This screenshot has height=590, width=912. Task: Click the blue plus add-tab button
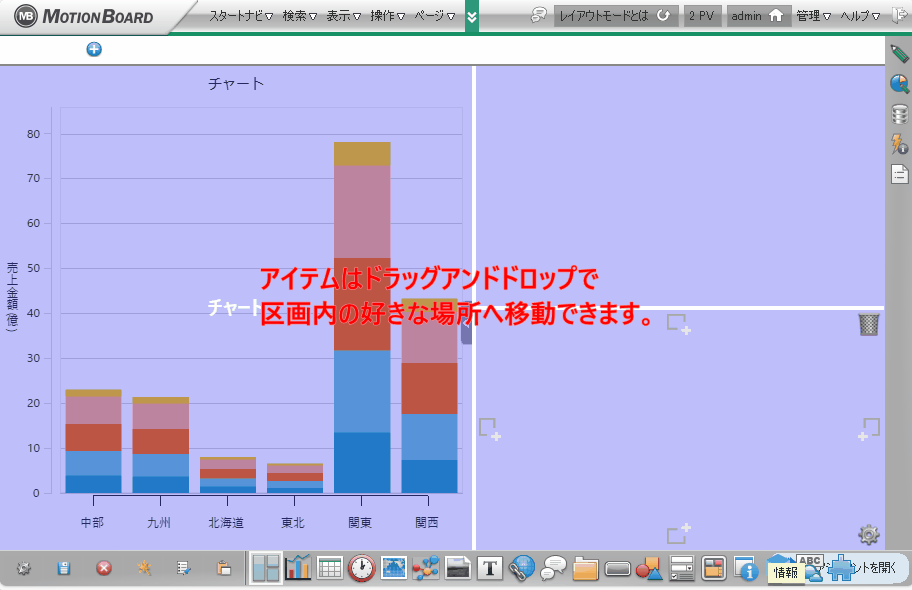coord(94,49)
